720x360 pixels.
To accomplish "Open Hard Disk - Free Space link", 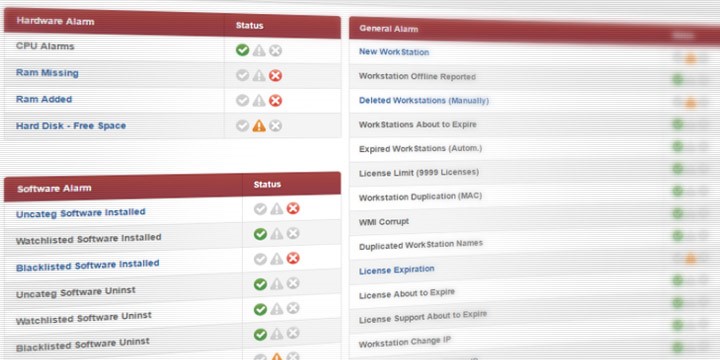I will pyautogui.click(x=71, y=125).
